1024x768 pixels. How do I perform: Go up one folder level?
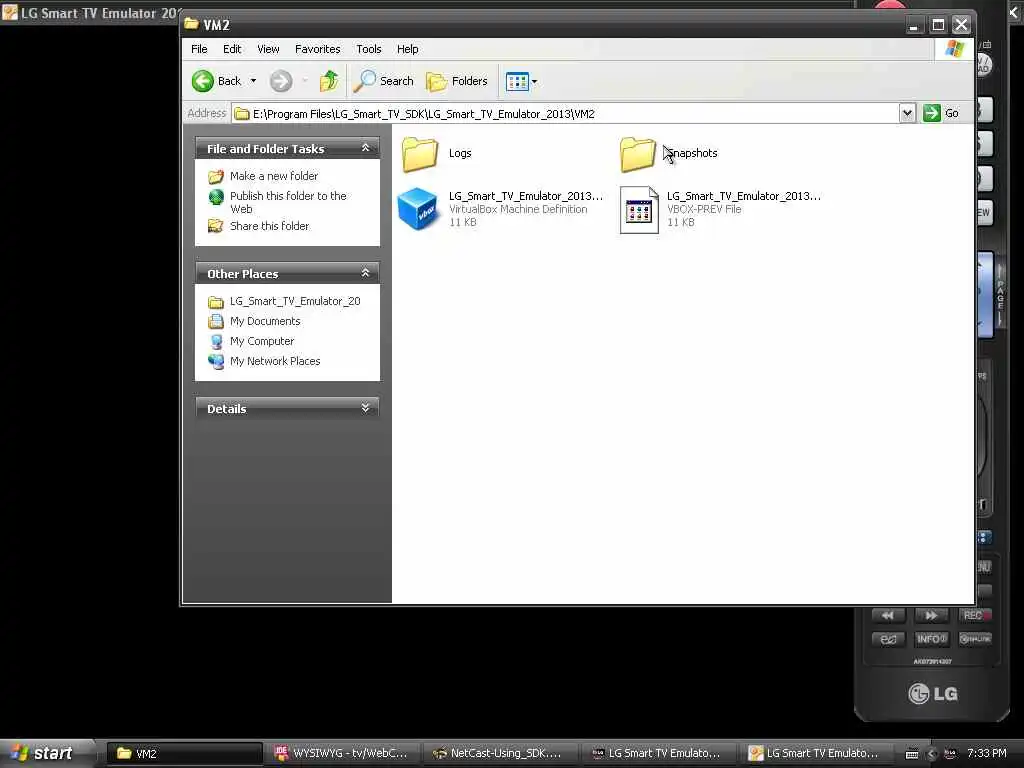coord(328,81)
